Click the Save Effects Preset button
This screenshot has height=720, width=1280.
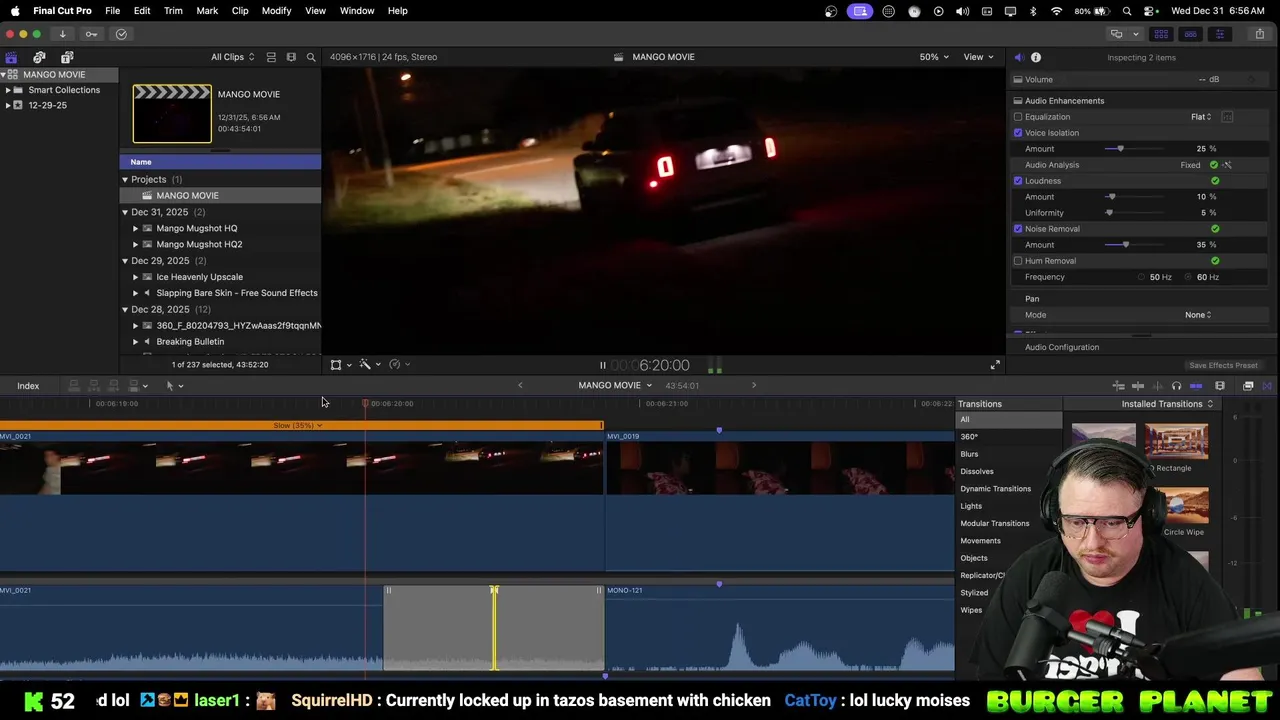[1223, 365]
